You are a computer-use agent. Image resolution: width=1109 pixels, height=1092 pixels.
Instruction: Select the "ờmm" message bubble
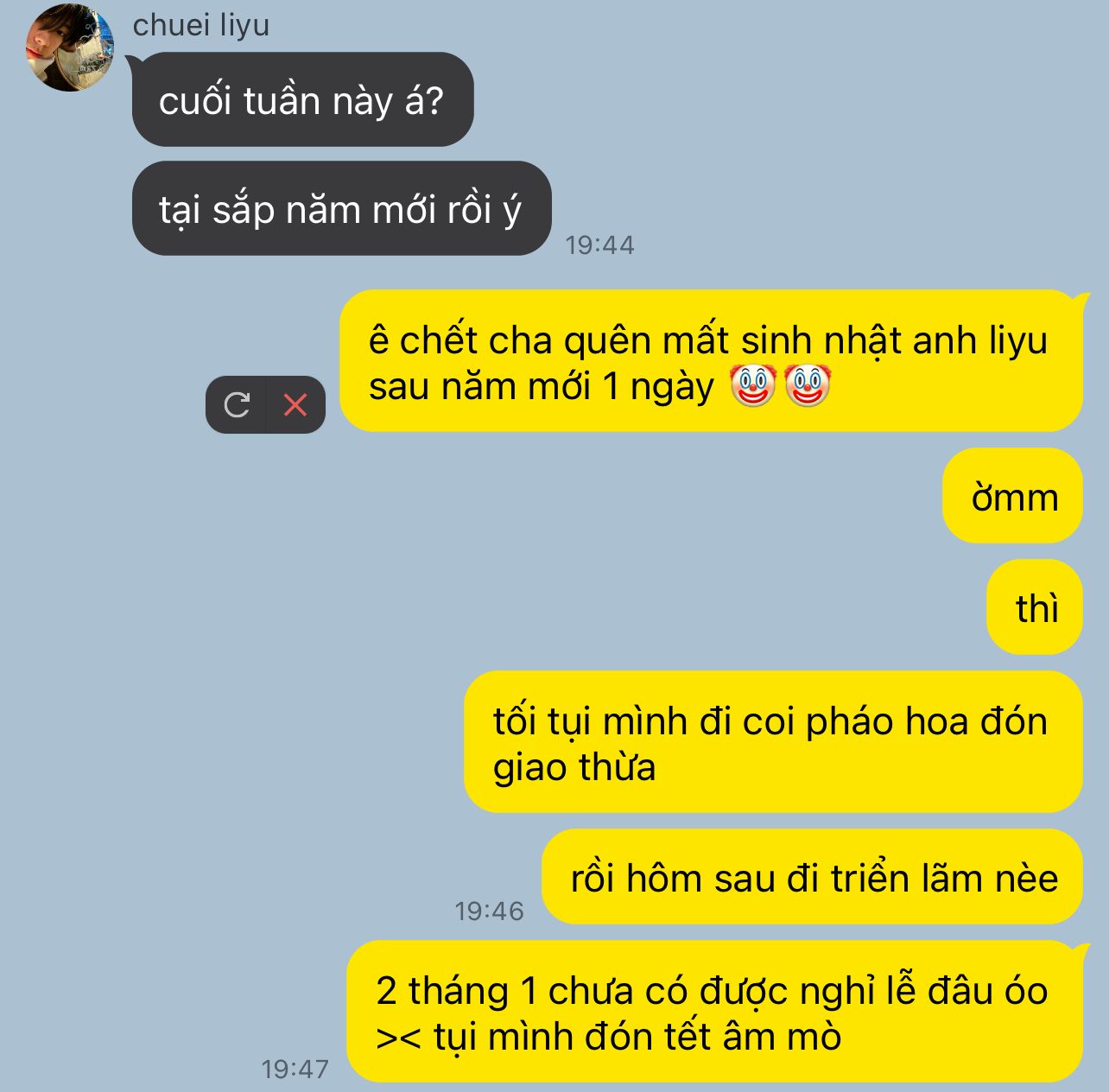[x=1012, y=496]
